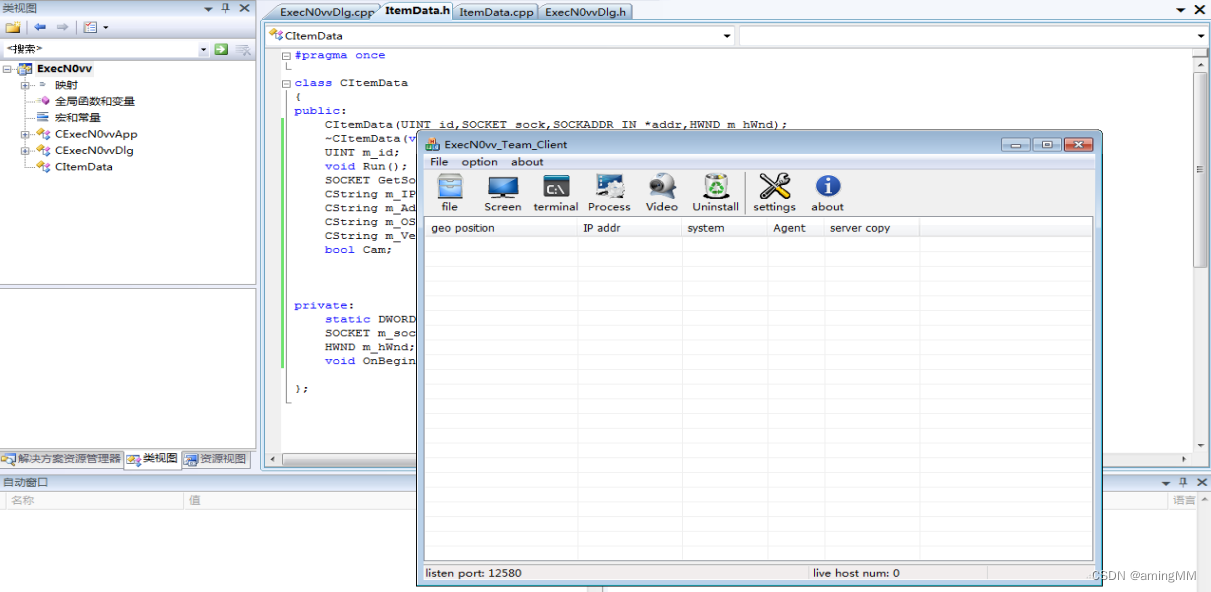
Task: Click the server copy column header
Action: click(x=872, y=228)
